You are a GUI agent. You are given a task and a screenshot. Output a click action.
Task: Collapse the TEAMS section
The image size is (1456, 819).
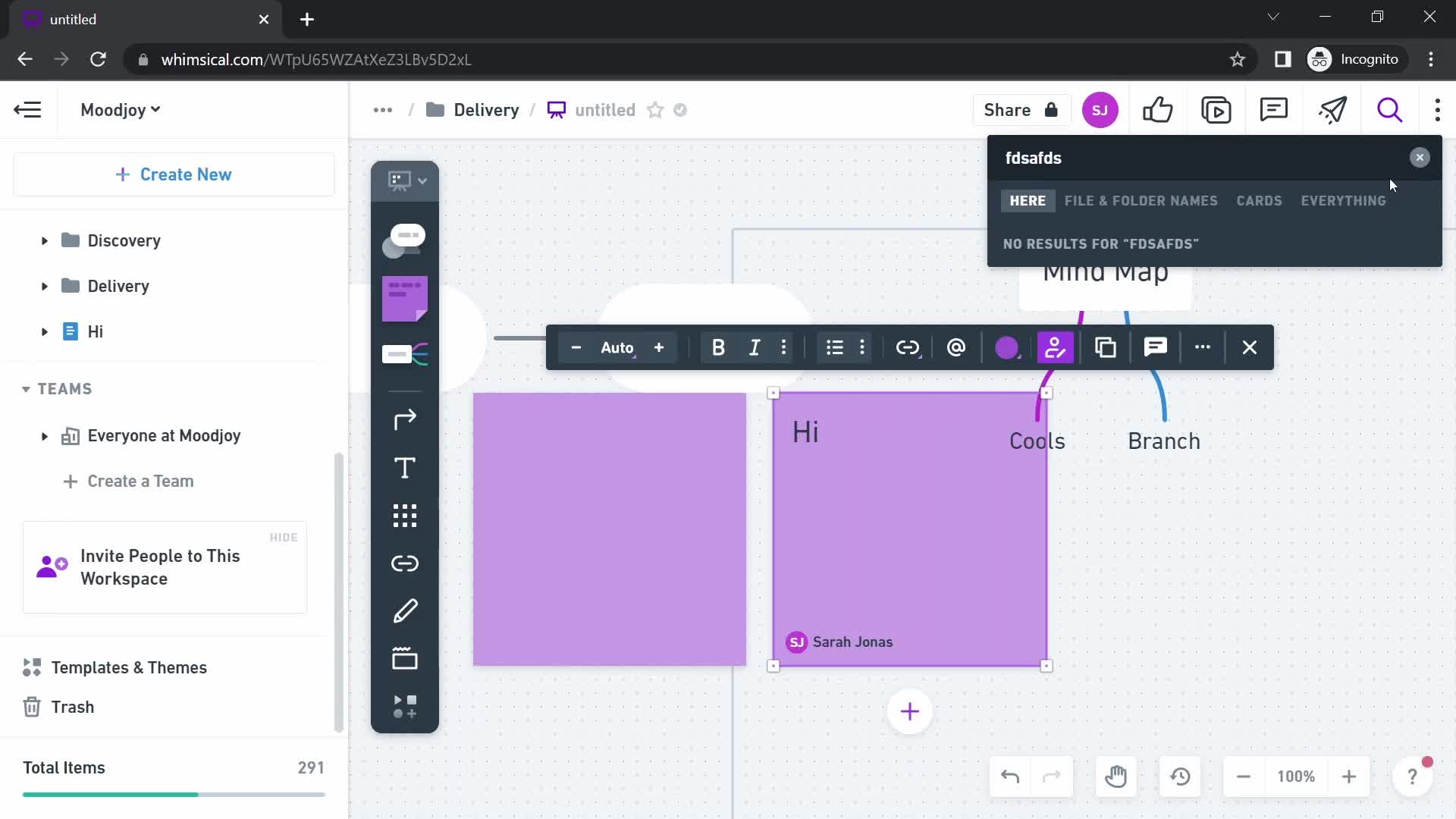point(26,389)
